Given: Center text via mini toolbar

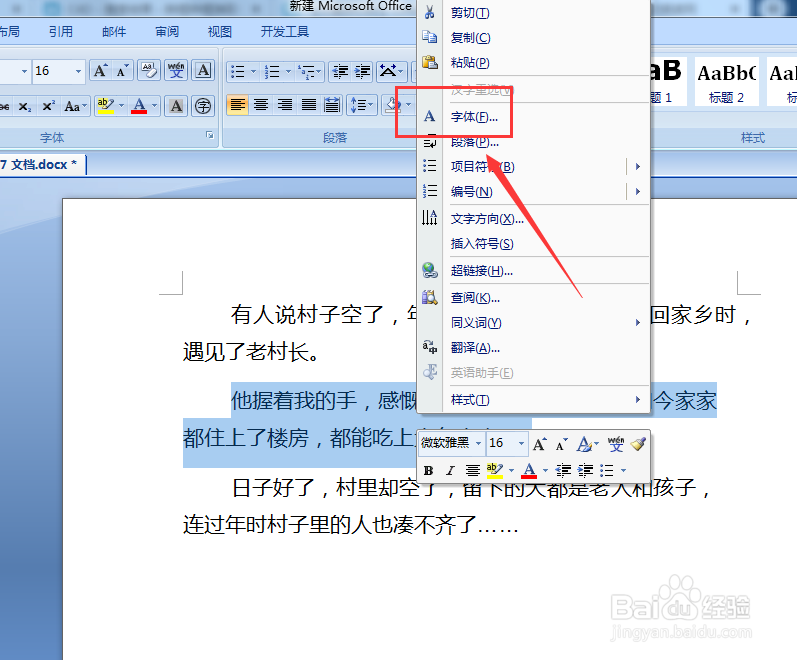Looking at the screenshot, I should 473,470.
